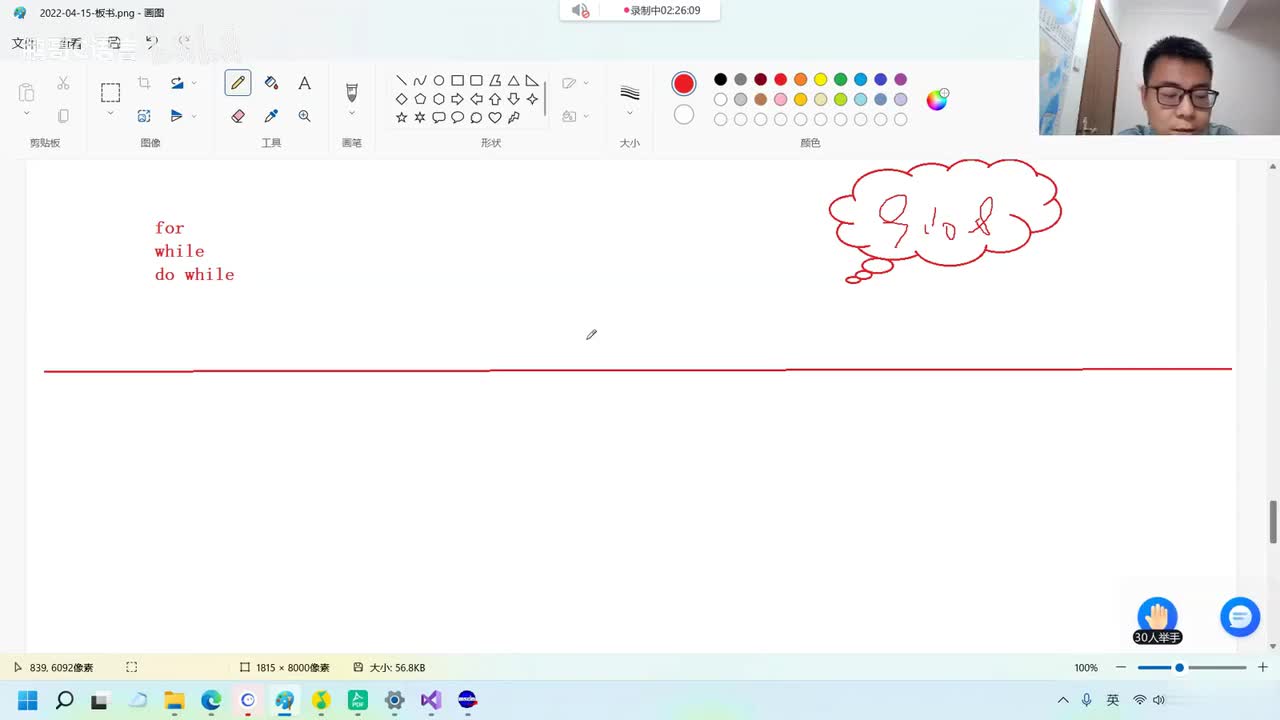Click the 英 input method indicator
The height and width of the screenshot is (720, 1280).
pyautogui.click(x=1112, y=700)
